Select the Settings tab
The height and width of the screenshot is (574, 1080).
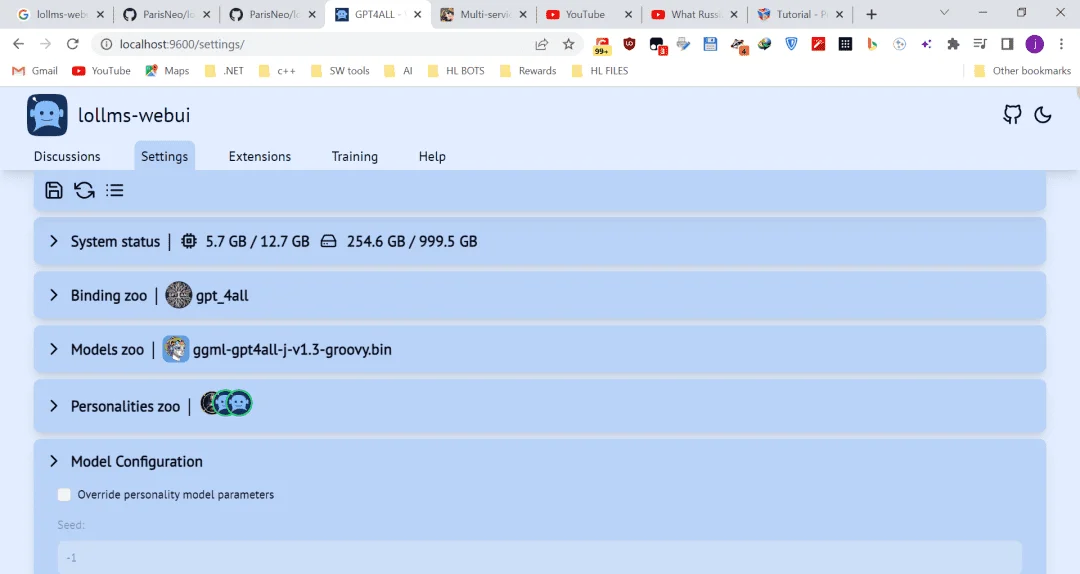click(165, 156)
